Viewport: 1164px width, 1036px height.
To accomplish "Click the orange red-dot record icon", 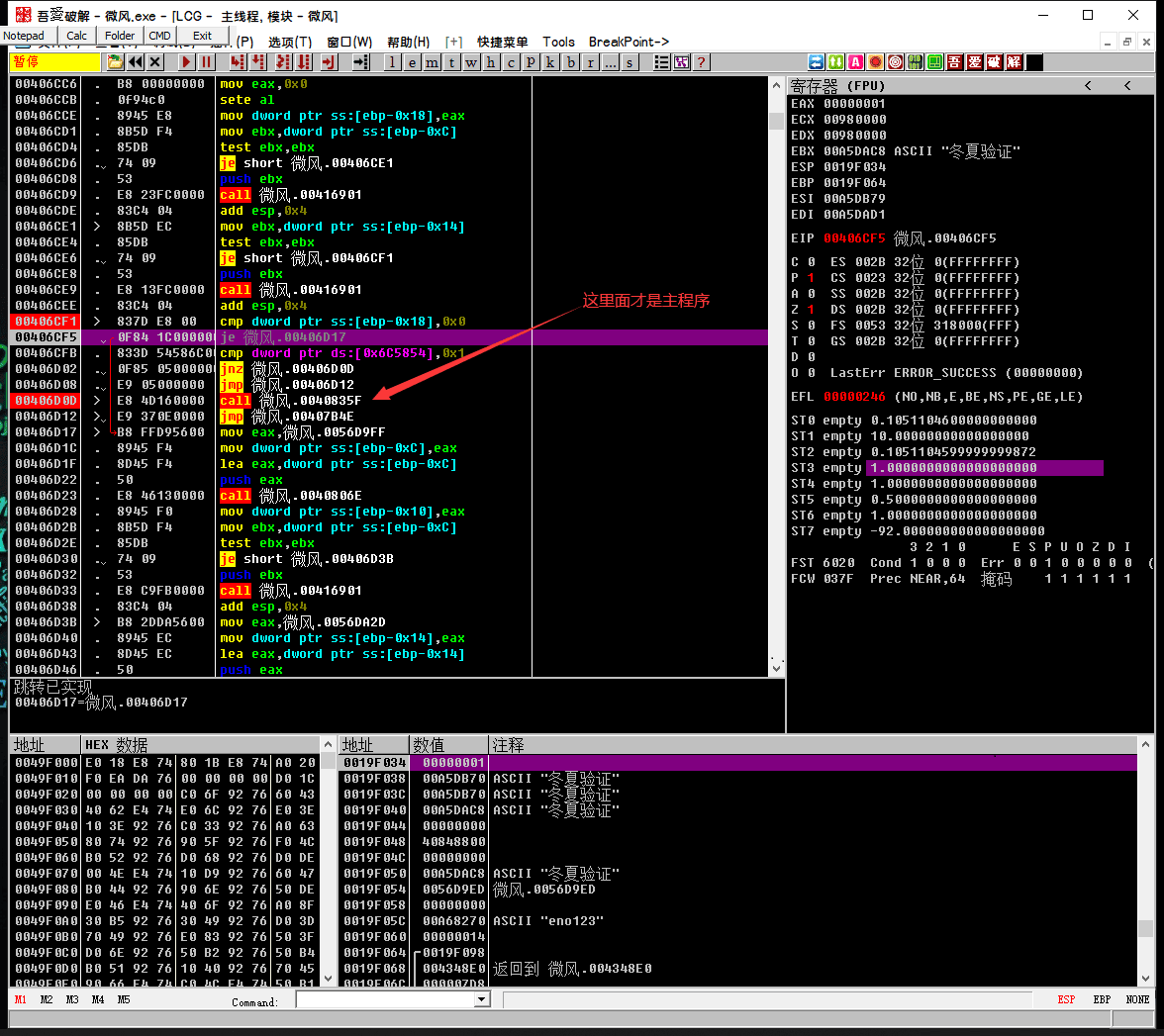I will pos(876,62).
